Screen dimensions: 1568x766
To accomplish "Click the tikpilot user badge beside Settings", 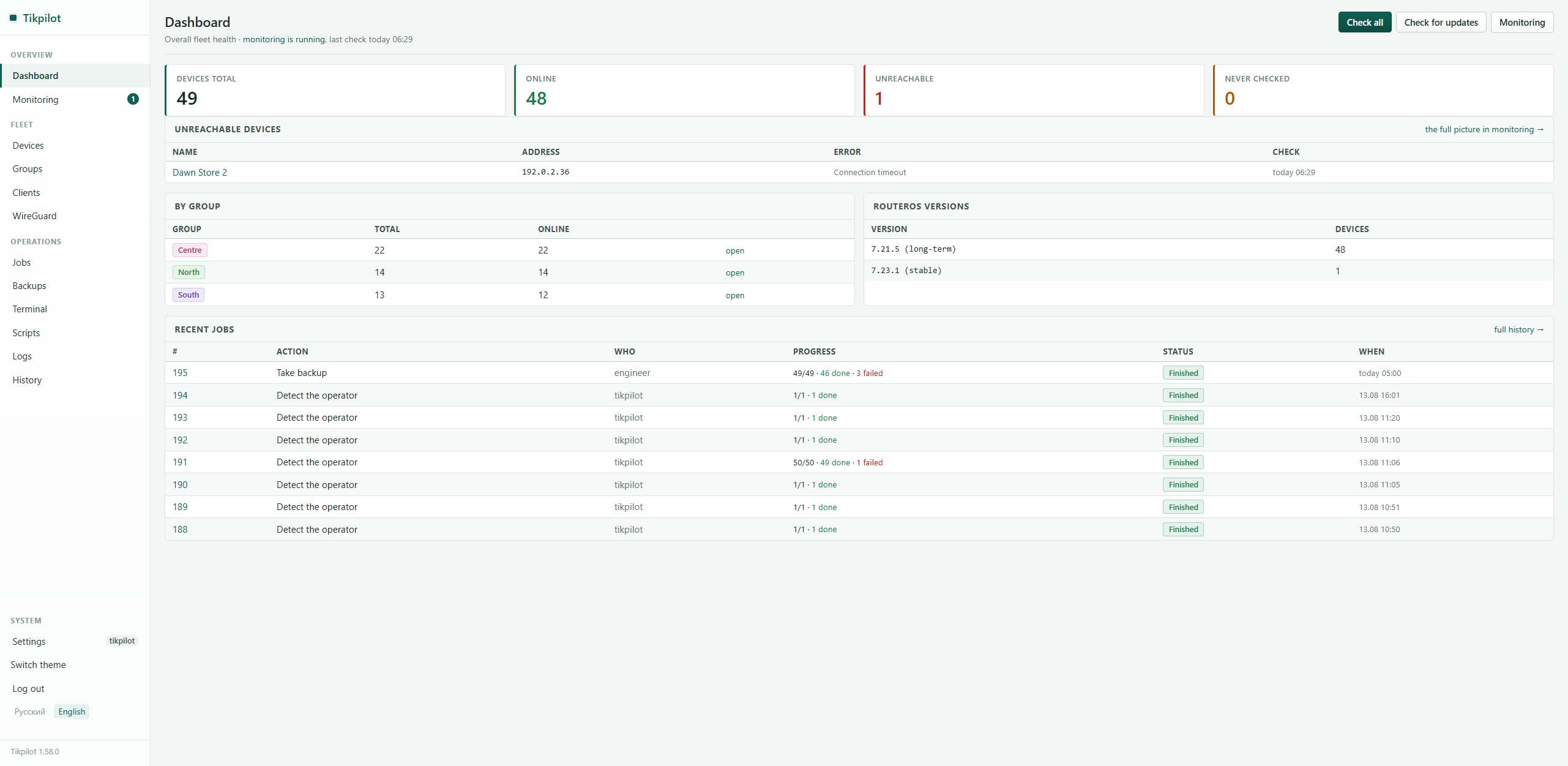I will (122, 641).
